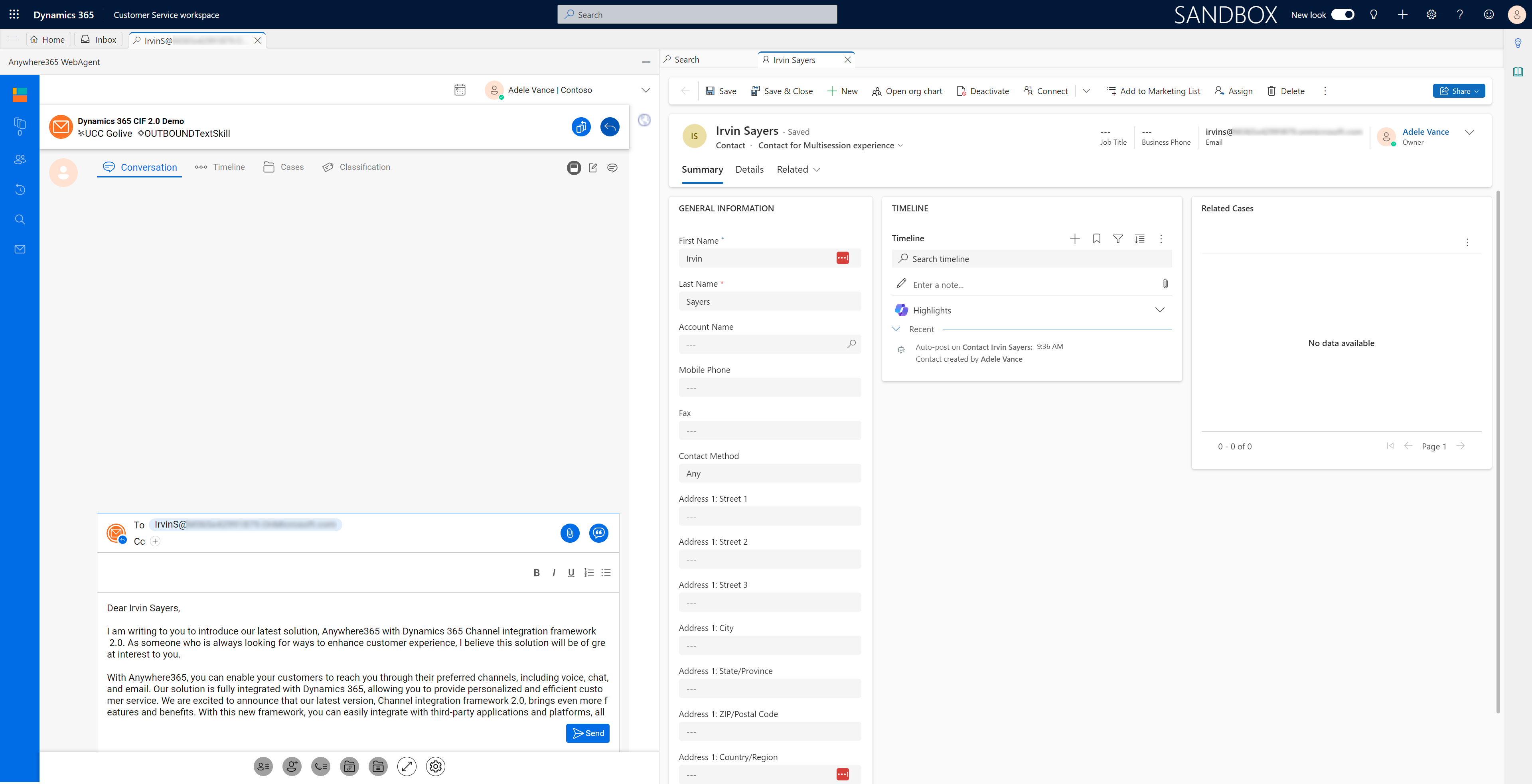
Task: Click the chat bubble icon beside edit note
Action: [x=612, y=167]
